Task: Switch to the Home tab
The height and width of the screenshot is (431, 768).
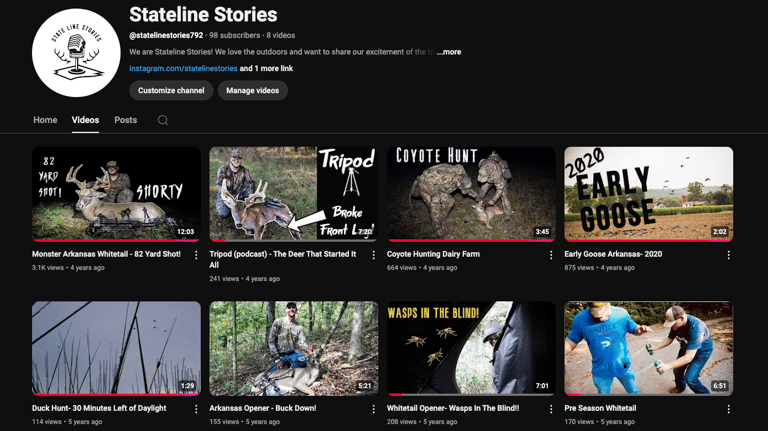Action: click(x=45, y=120)
